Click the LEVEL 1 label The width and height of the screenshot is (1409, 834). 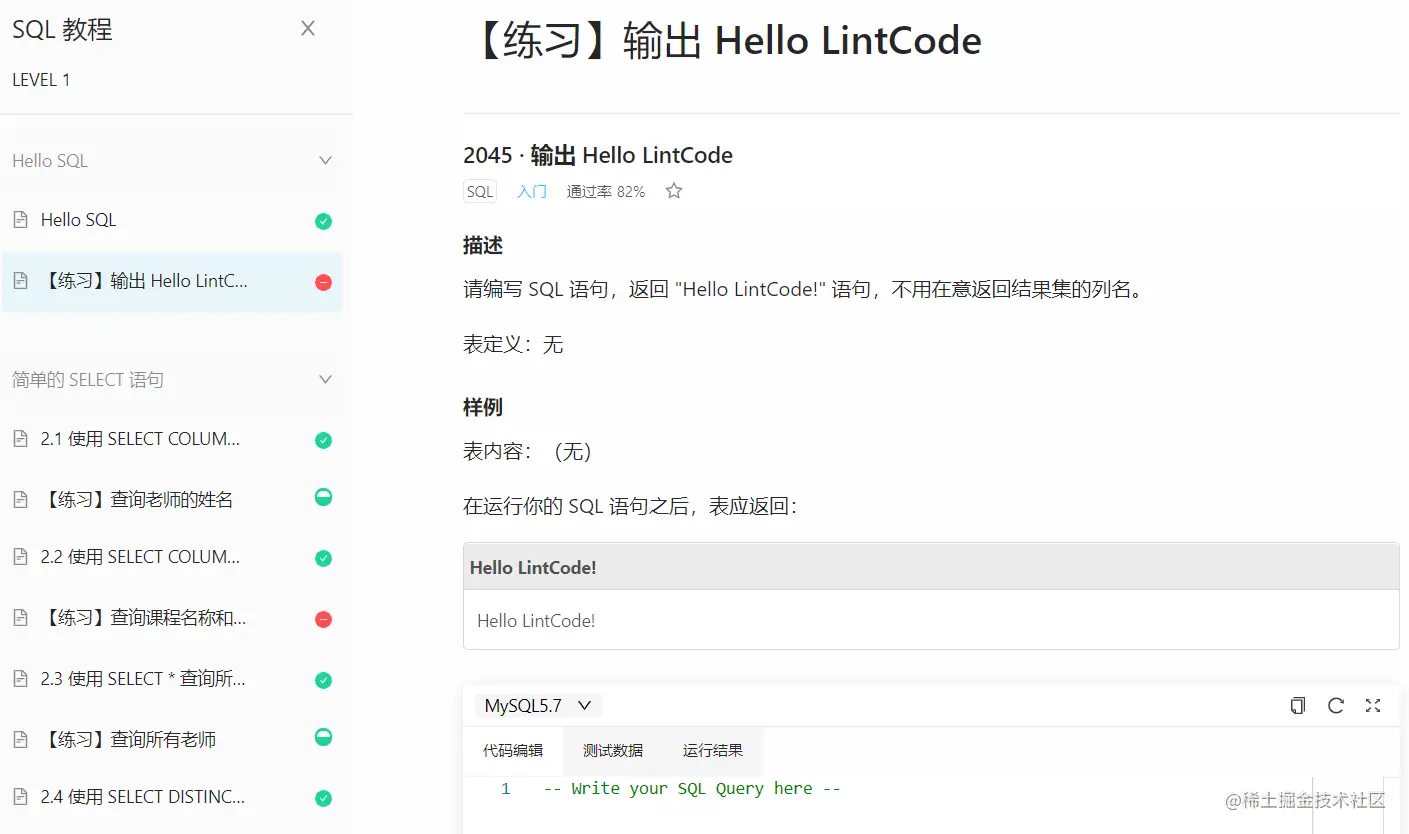41,80
